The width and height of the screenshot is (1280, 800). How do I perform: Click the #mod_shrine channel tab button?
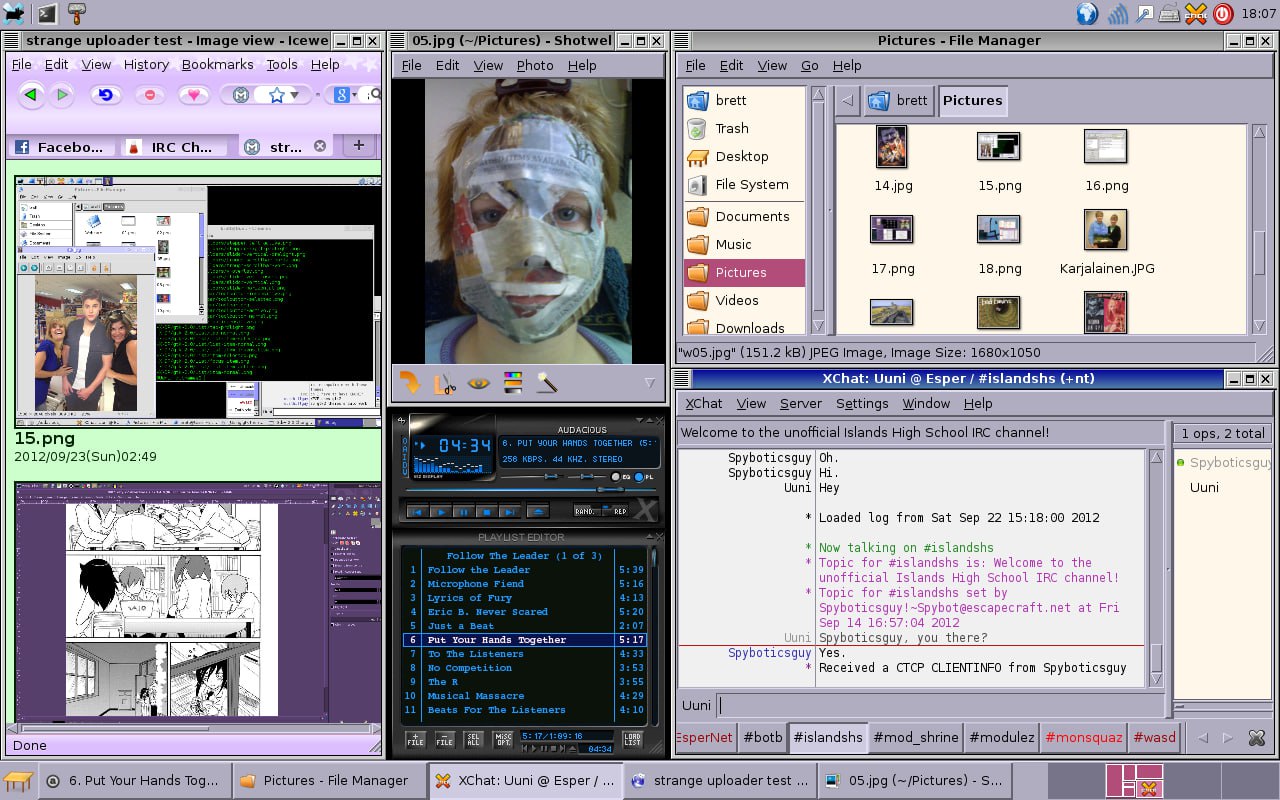[x=913, y=738]
